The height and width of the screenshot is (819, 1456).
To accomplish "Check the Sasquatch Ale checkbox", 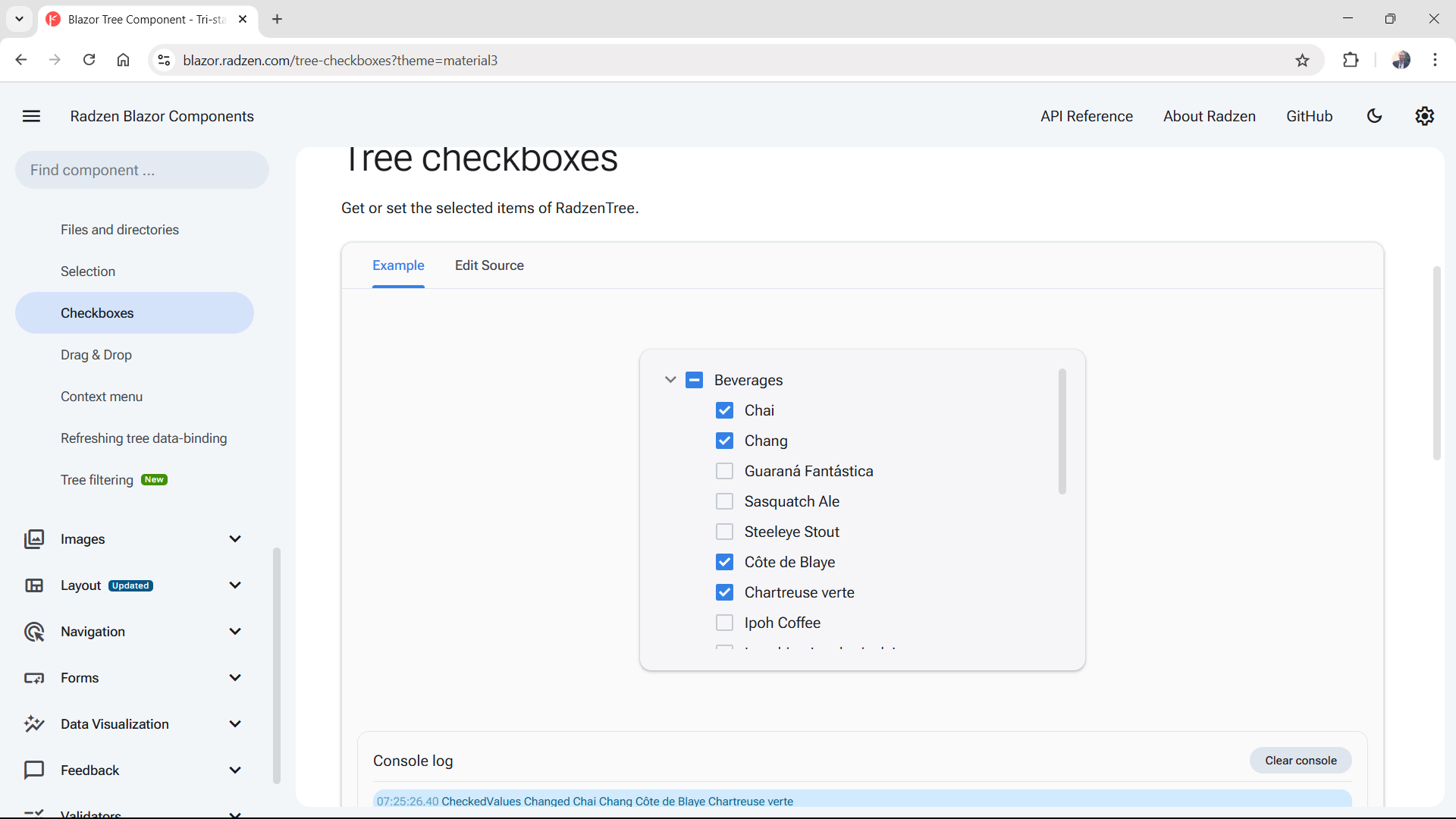I will (x=725, y=500).
